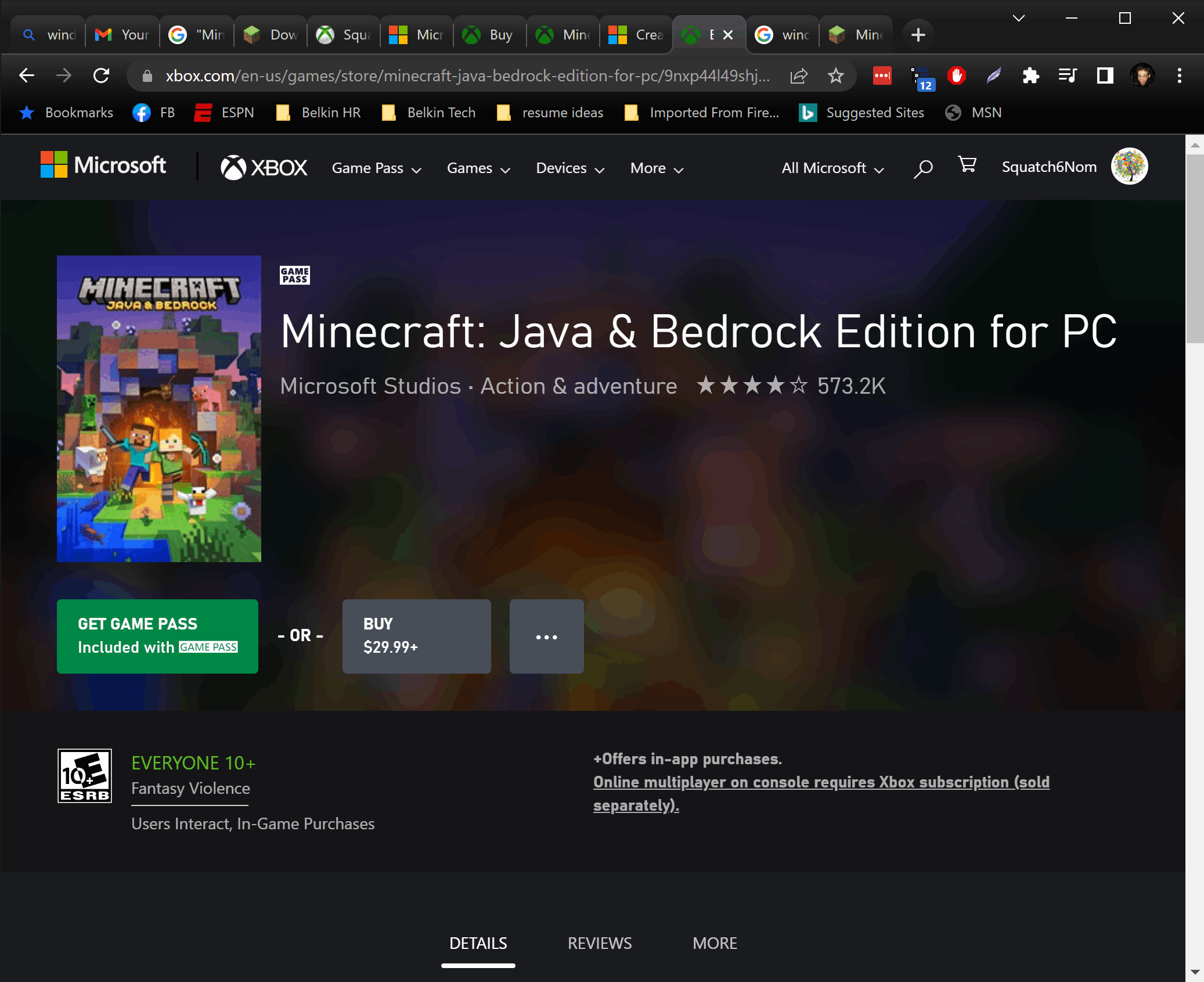Select the Reviews tab

click(600, 943)
